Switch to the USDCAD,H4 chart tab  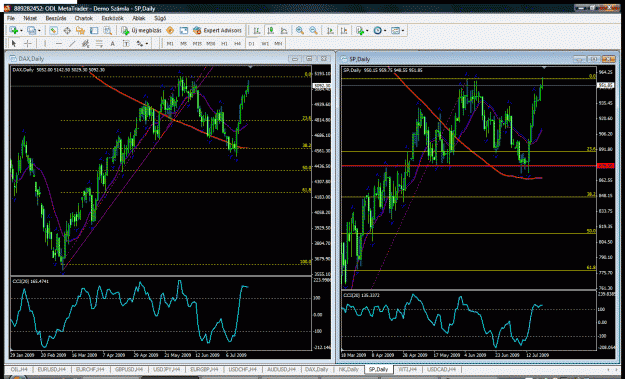tap(441, 369)
